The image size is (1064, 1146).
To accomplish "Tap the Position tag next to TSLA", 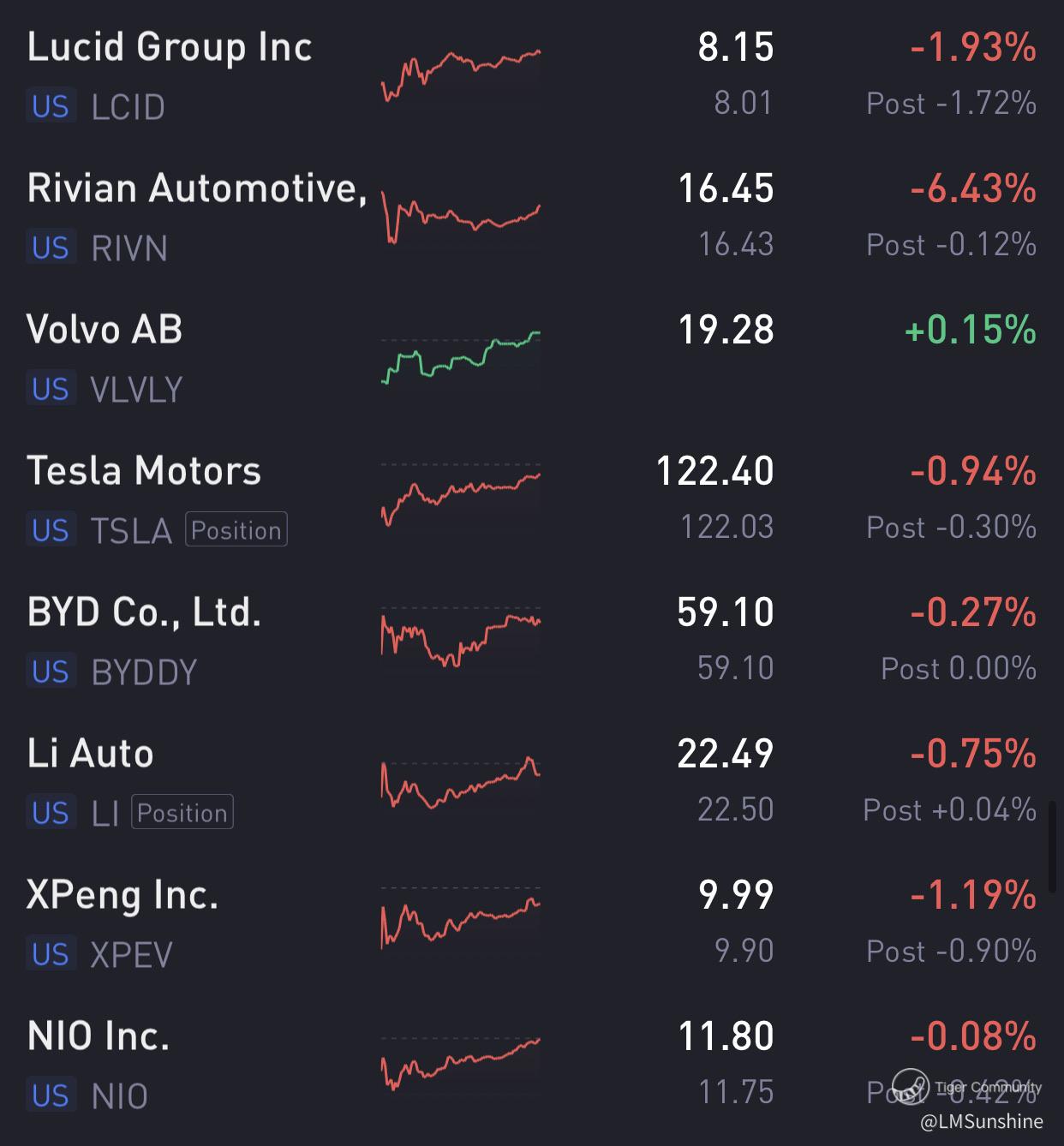I will click(236, 530).
